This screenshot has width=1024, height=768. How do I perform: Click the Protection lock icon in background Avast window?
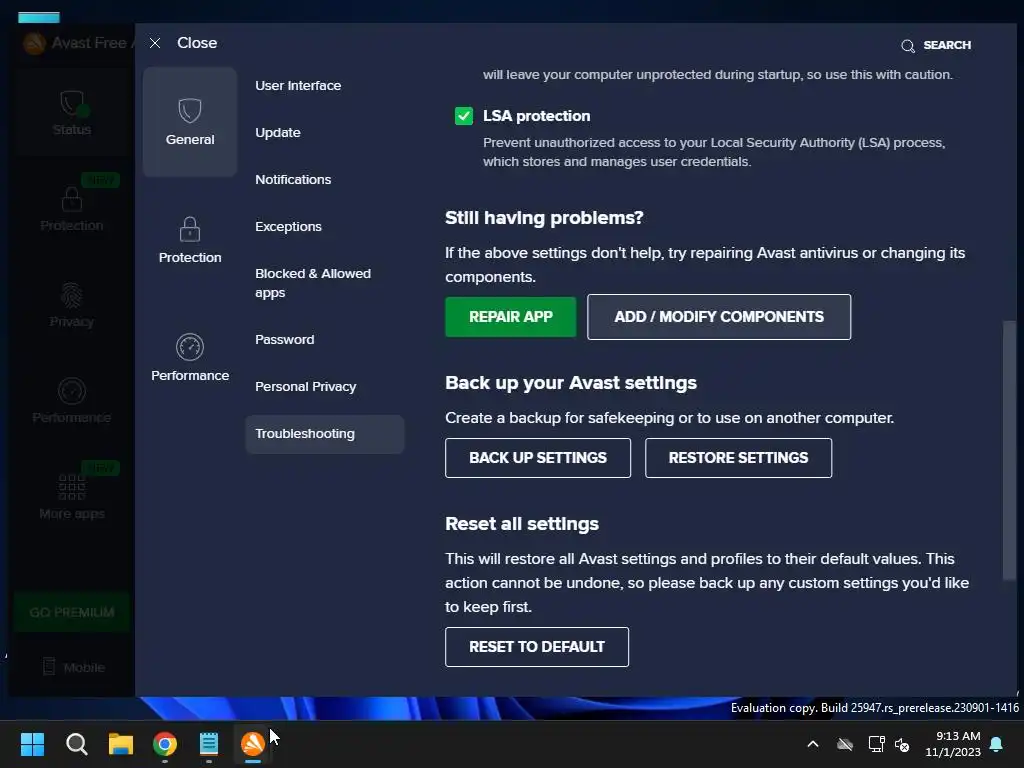72,199
